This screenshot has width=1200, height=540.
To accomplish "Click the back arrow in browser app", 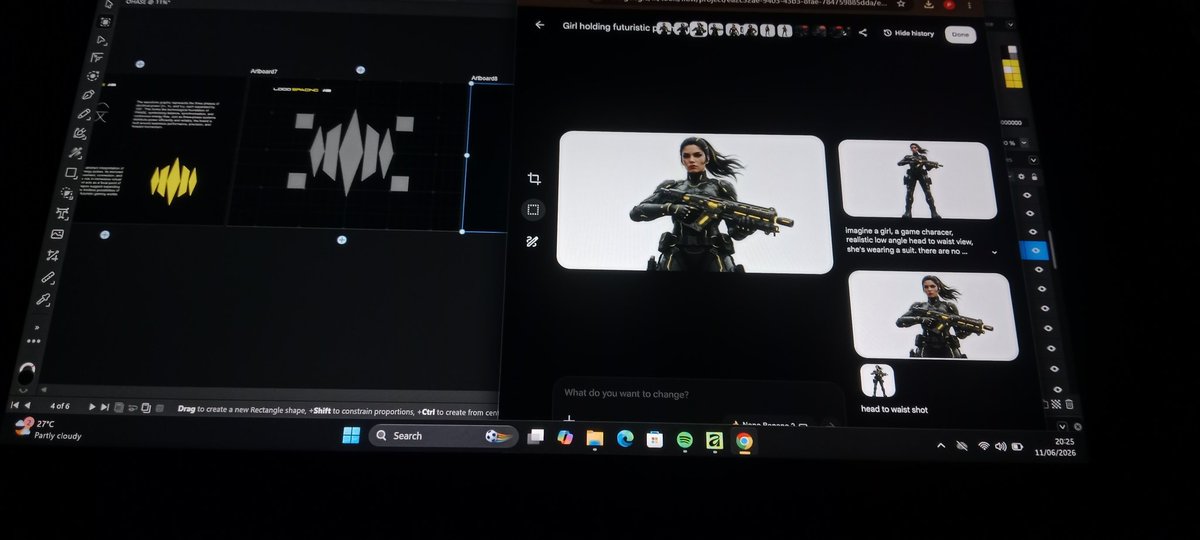I will pyautogui.click(x=540, y=25).
